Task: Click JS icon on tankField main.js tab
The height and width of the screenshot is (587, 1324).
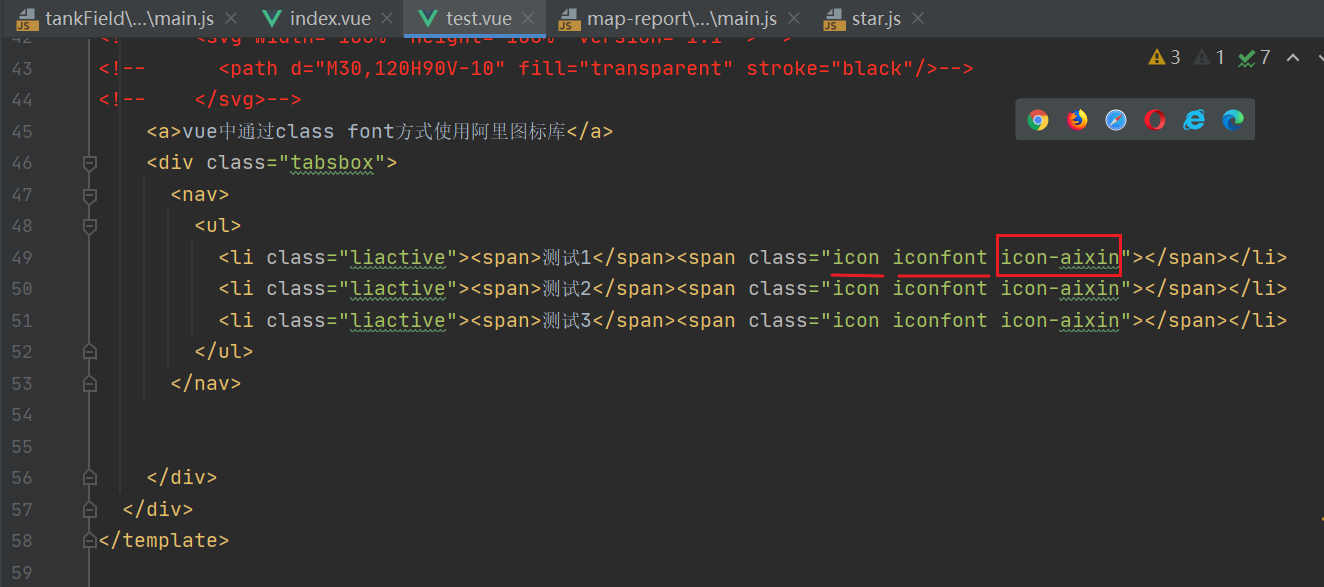Action: pos(27,19)
